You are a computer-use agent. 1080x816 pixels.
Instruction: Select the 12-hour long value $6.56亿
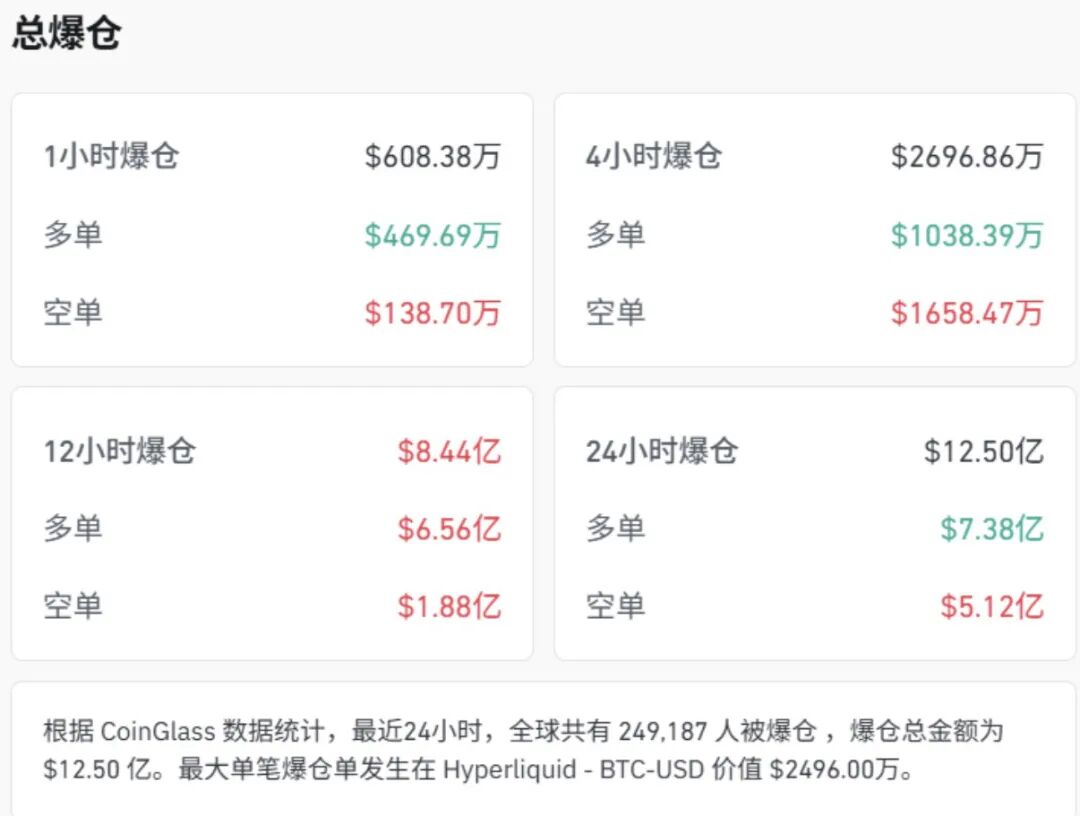[449, 529]
